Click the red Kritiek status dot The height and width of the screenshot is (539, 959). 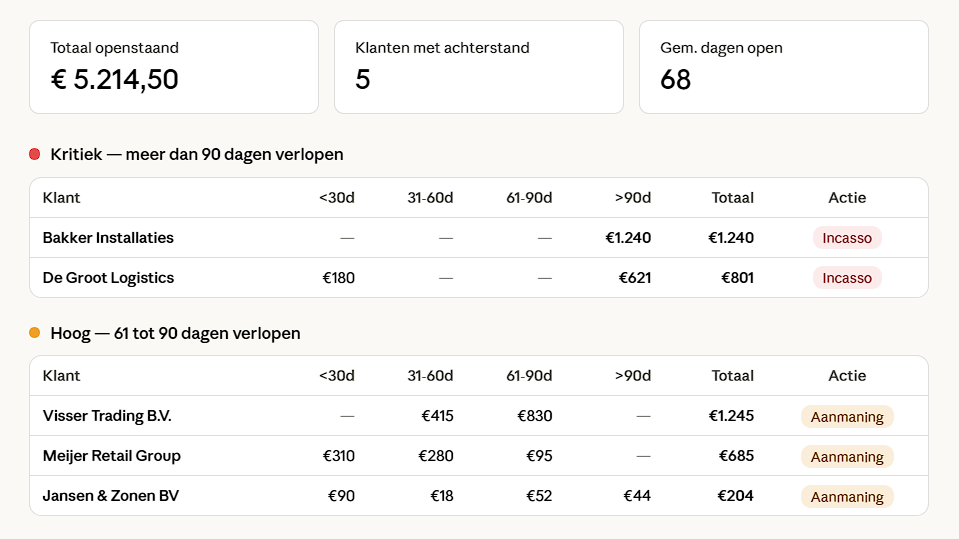34,154
